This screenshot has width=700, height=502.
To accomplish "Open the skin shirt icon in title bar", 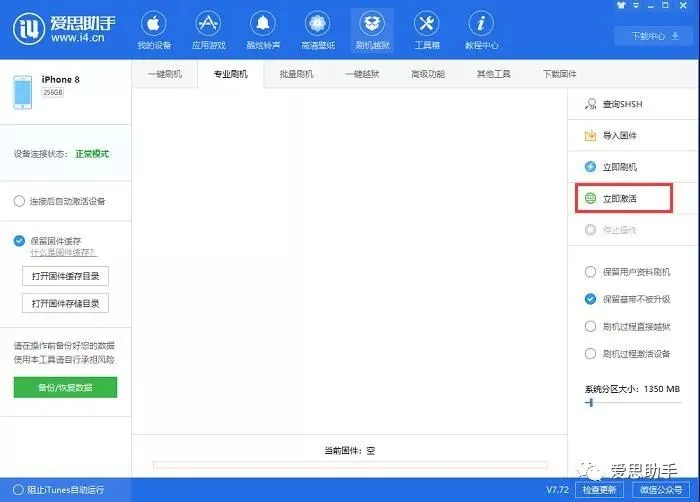I will (x=621, y=5).
